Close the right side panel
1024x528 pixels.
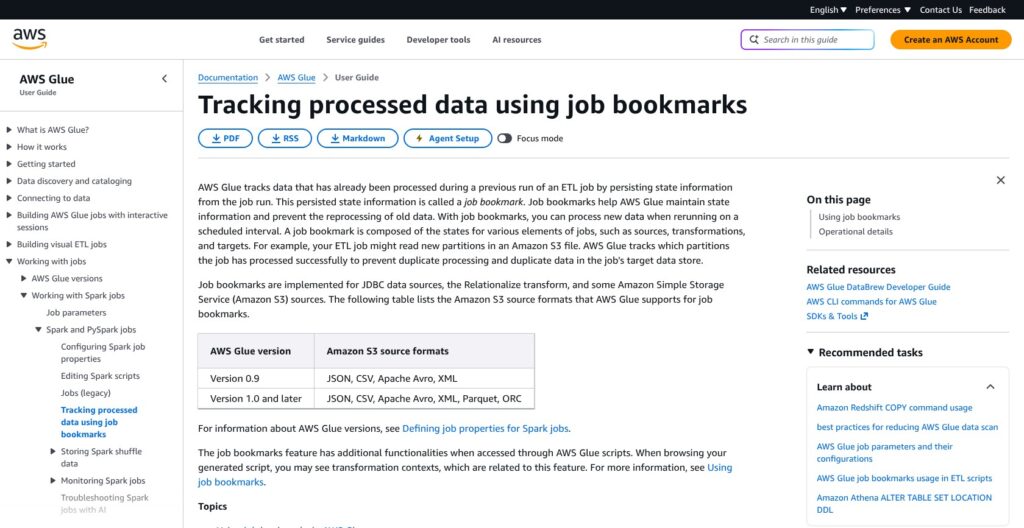pos(1000,180)
